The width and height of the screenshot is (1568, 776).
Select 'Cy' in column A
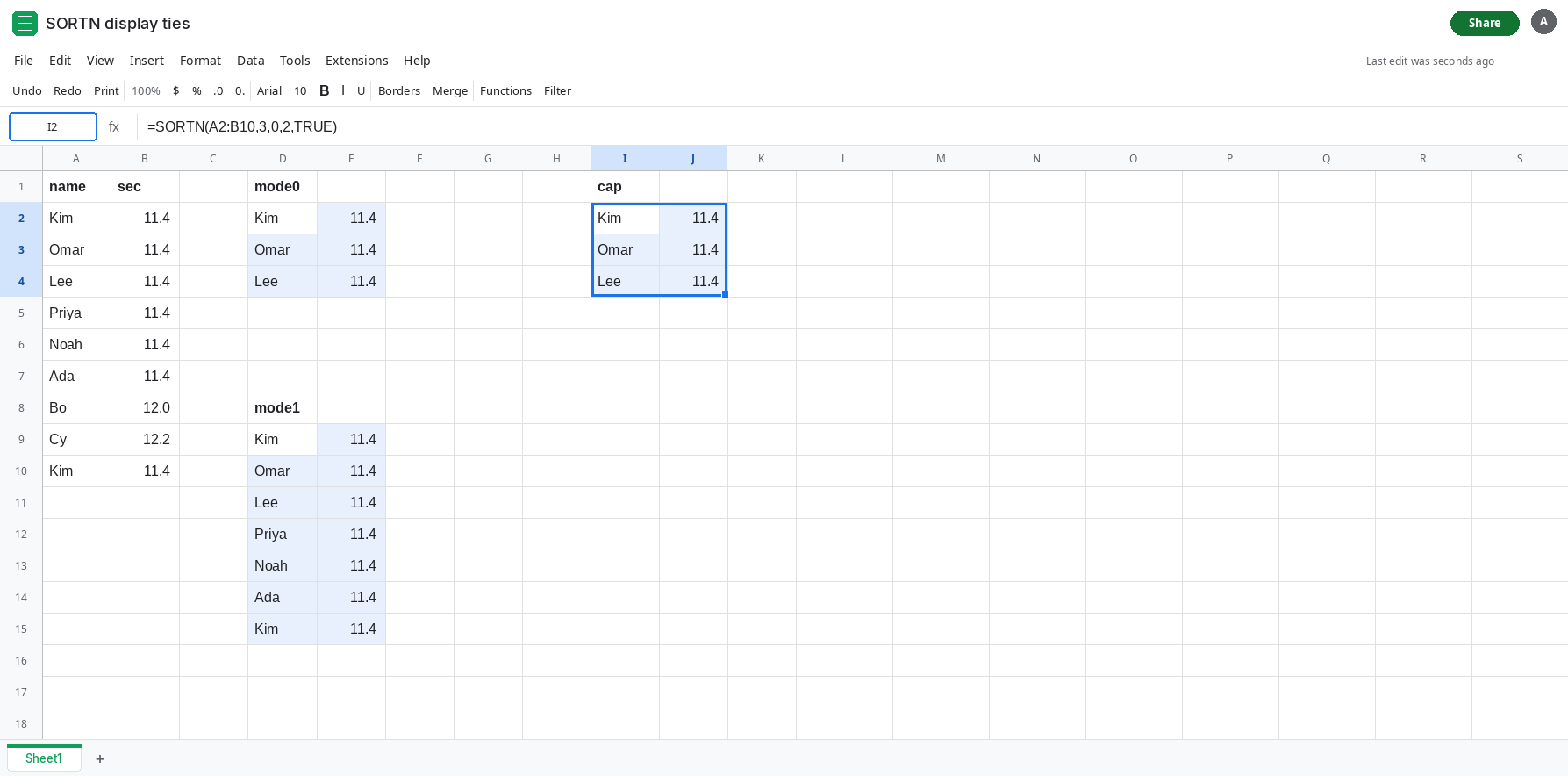coord(76,440)
